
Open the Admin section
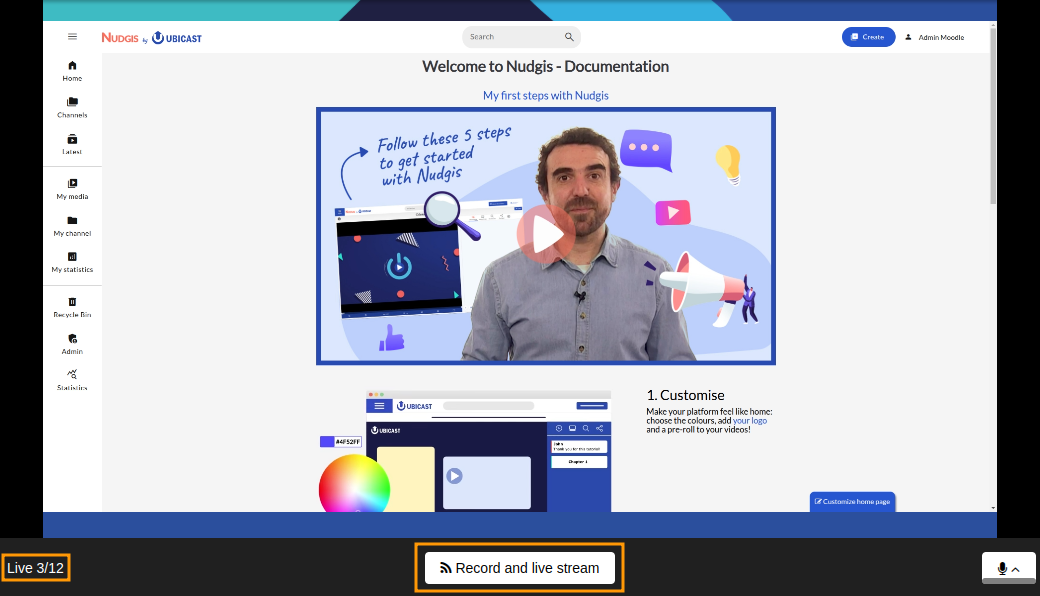click(x=72, y=344)
